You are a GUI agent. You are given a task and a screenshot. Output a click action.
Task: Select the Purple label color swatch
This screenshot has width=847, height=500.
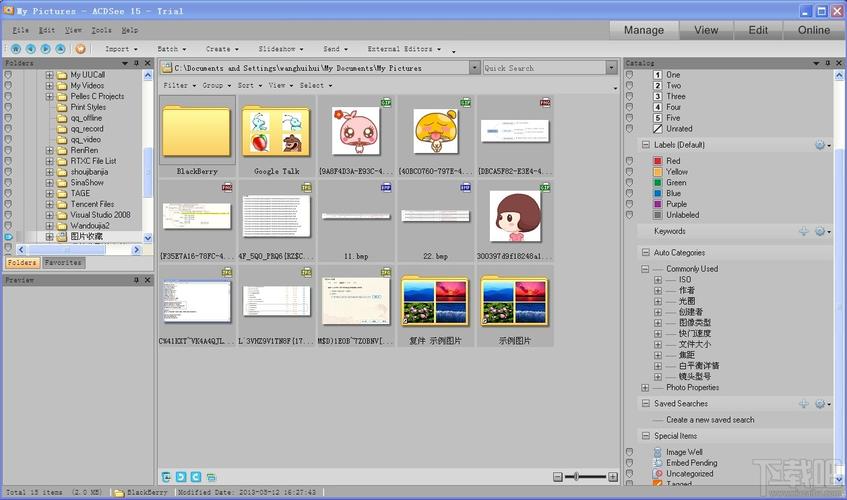click(657, 204)
